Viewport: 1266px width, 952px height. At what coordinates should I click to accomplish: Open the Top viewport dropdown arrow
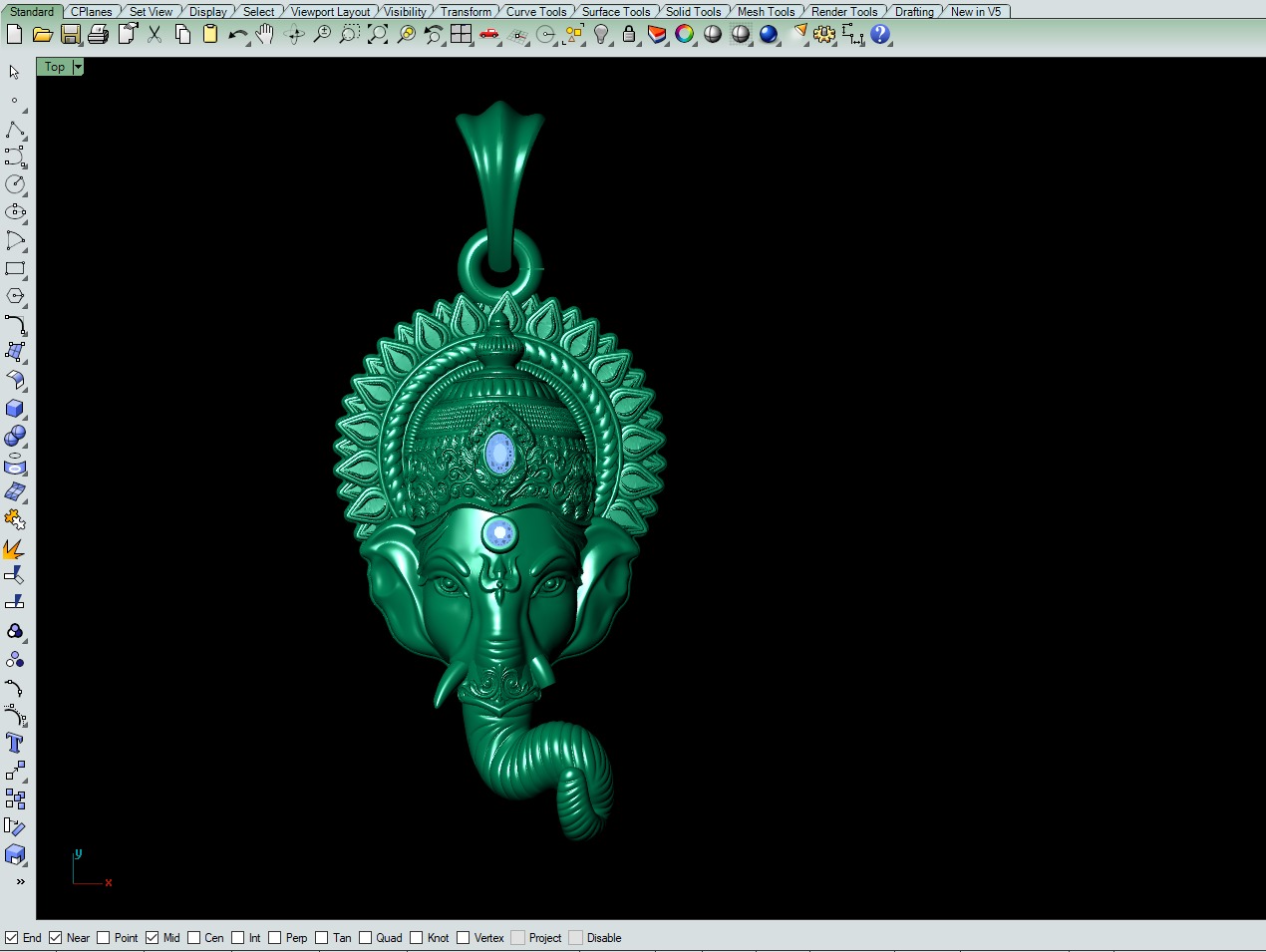click(78, 67)
